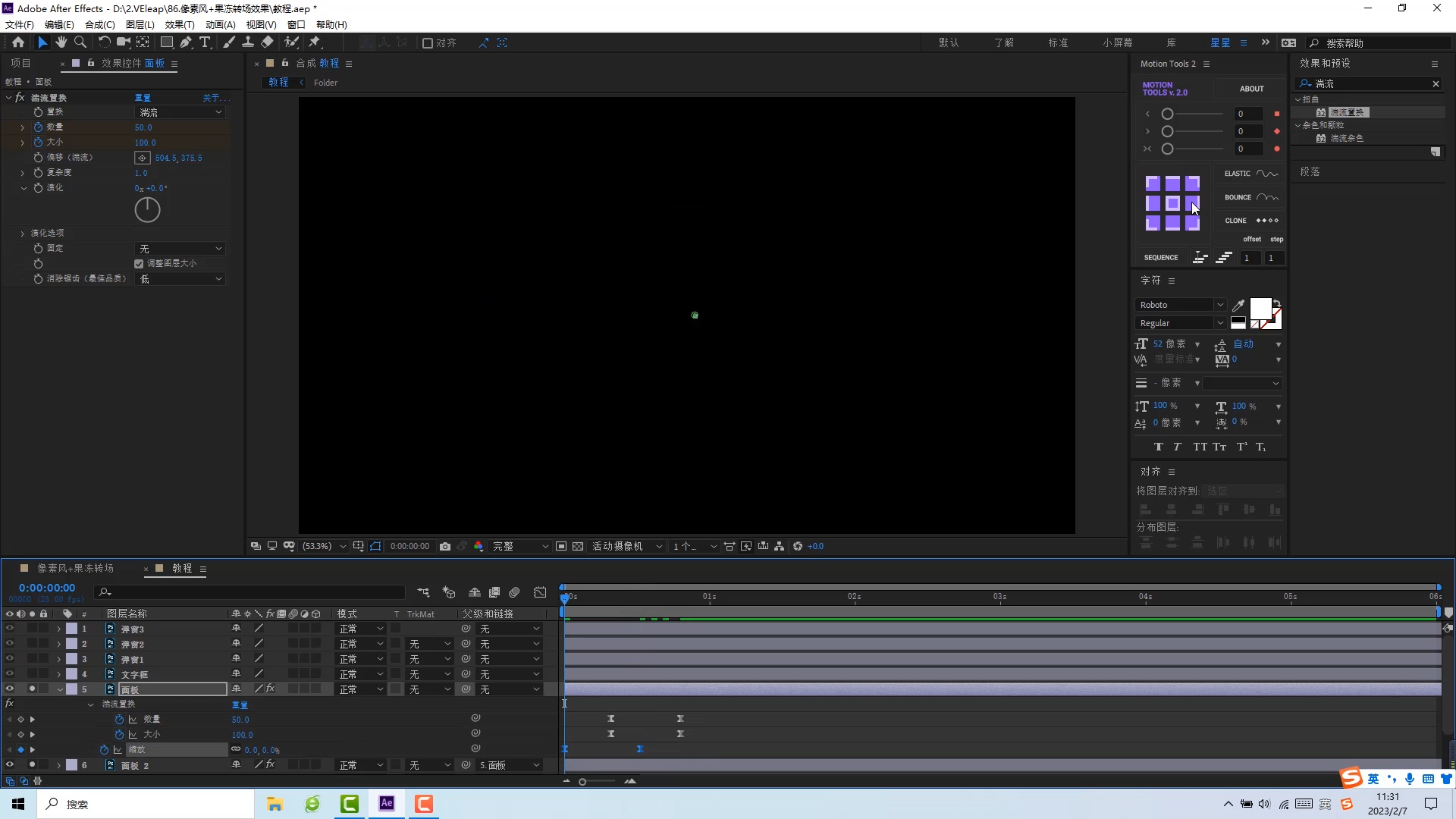The height and width of the screenshot is (819, 1456).
Task: Take a snapshot with the camera icon
Action: [x=445, y=546]
